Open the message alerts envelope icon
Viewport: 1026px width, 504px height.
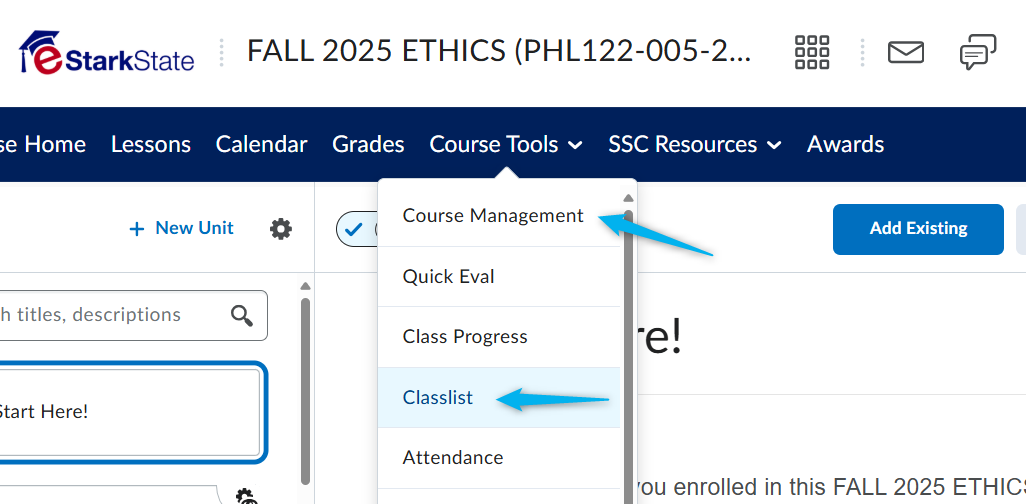[x=906, y=52]
